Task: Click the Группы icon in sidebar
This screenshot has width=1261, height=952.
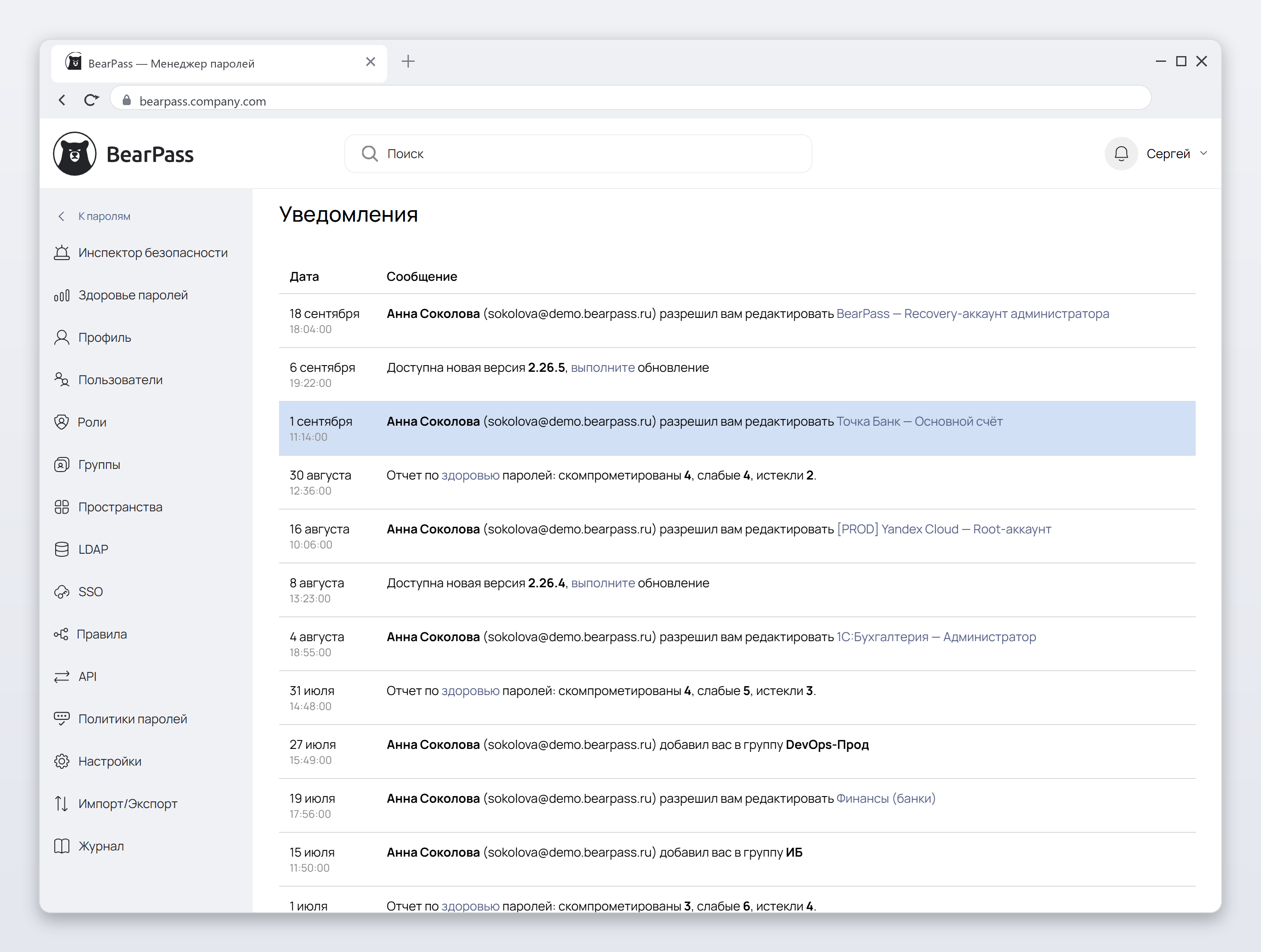Action: (61, 465)
